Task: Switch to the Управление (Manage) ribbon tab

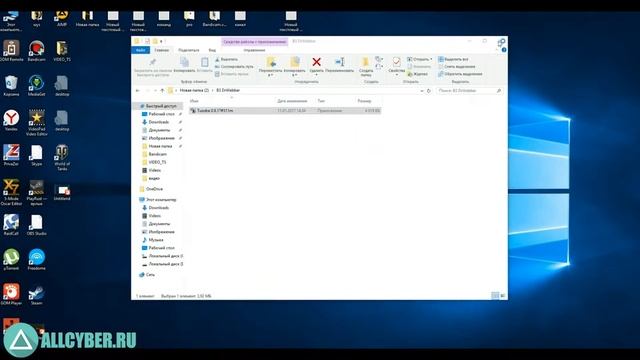Action: 254,50
